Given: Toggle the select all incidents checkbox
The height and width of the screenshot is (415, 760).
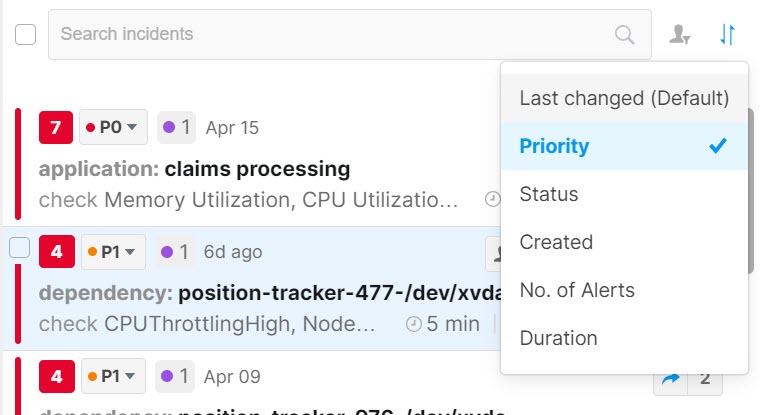Looking at the screenshot, I should click(x=26, y=35).
